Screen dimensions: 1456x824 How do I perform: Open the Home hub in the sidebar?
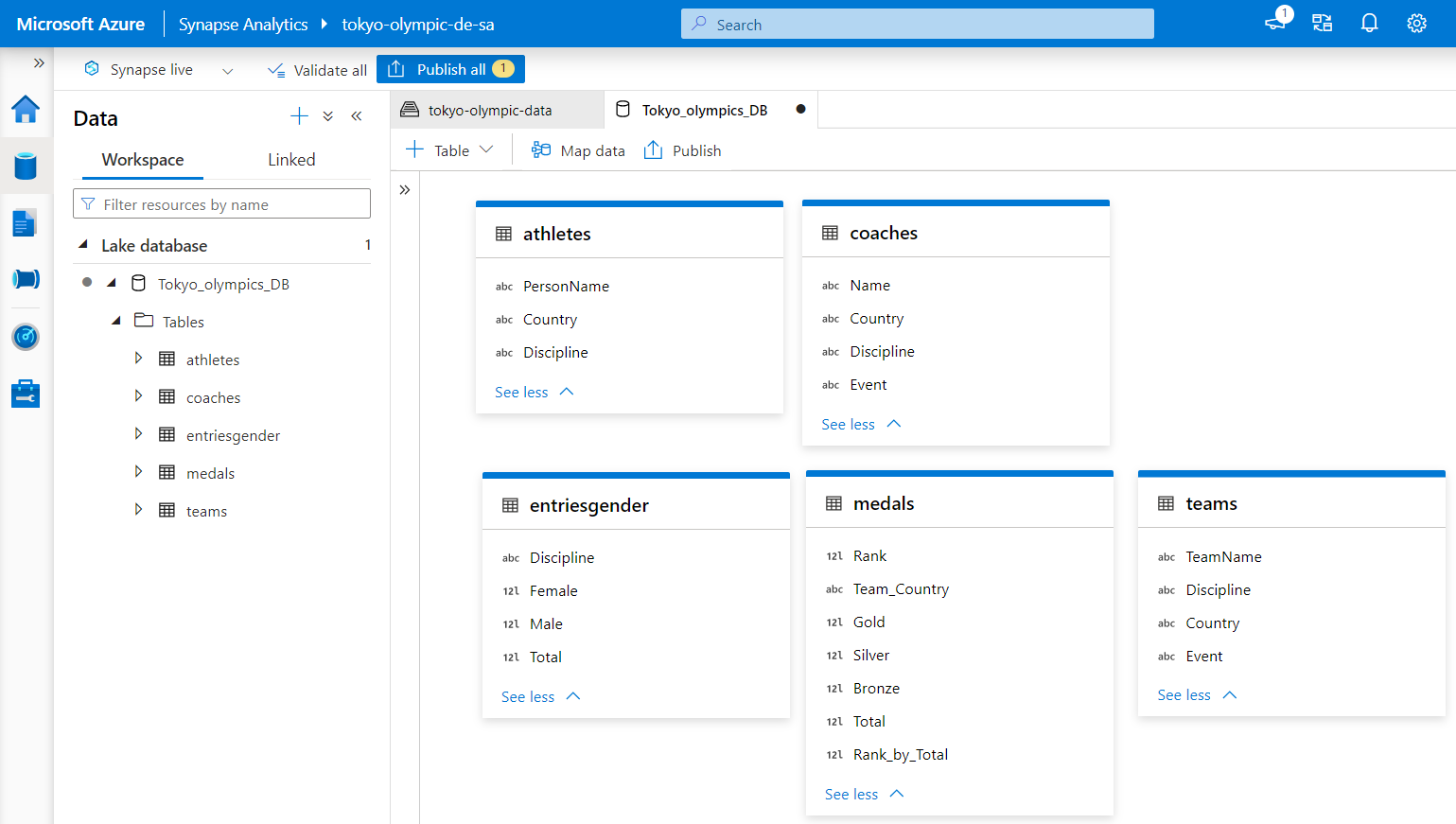[x=25, y=109]
